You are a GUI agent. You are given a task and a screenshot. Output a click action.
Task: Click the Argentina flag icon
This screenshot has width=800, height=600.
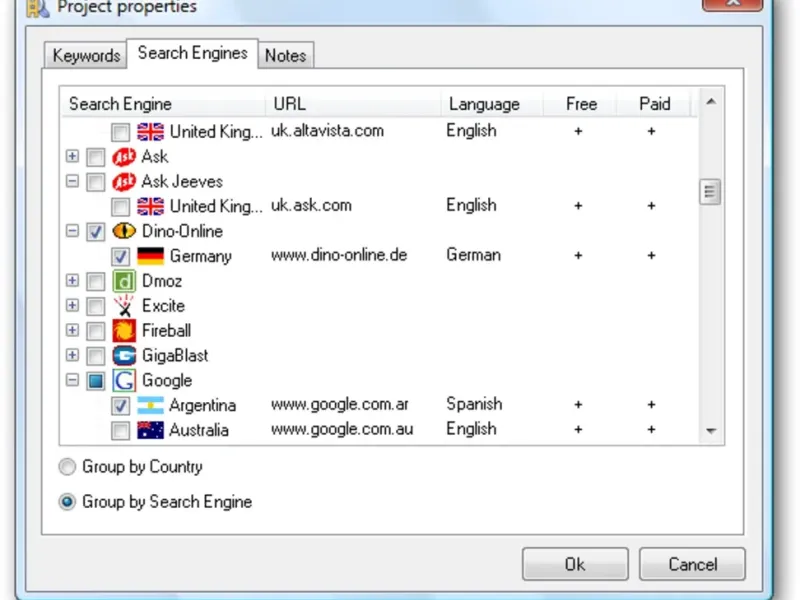point(151,406)
